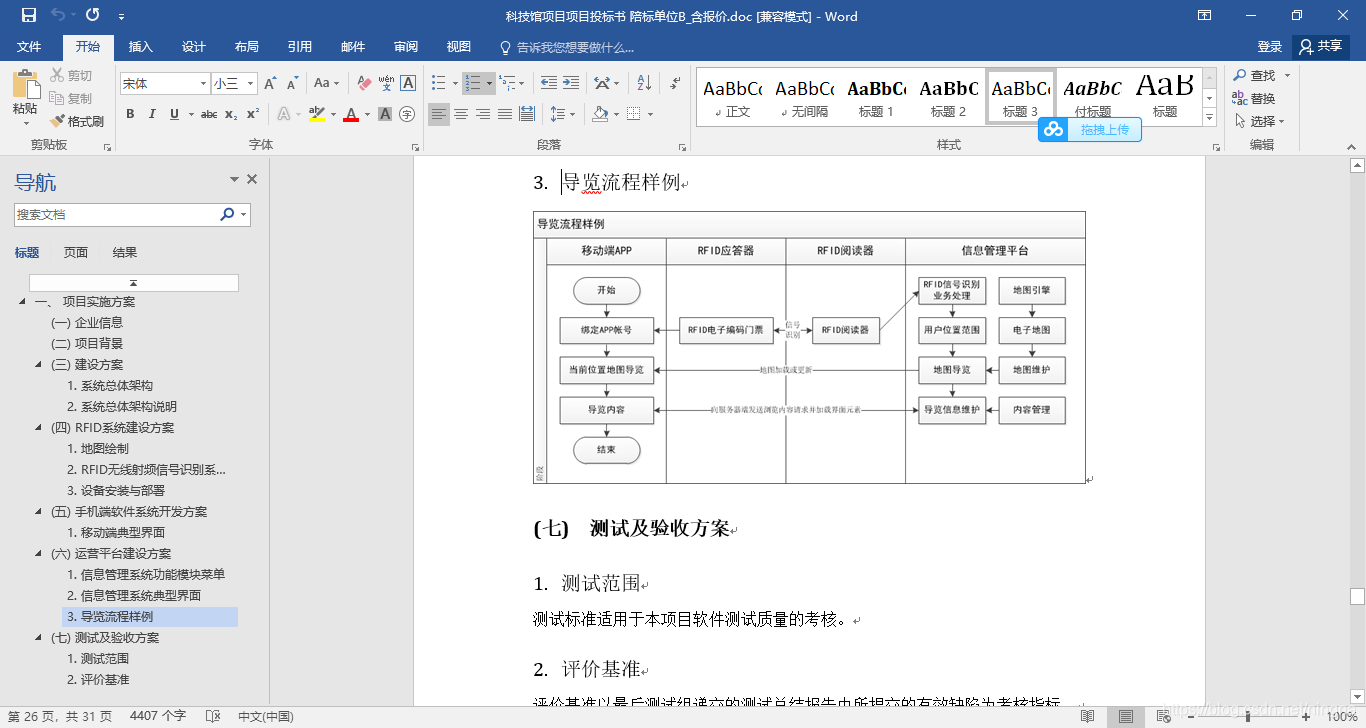The image size is (1366, 728).
Task: Open the font name dropdown (宋体)
Action: coord(204,84)
